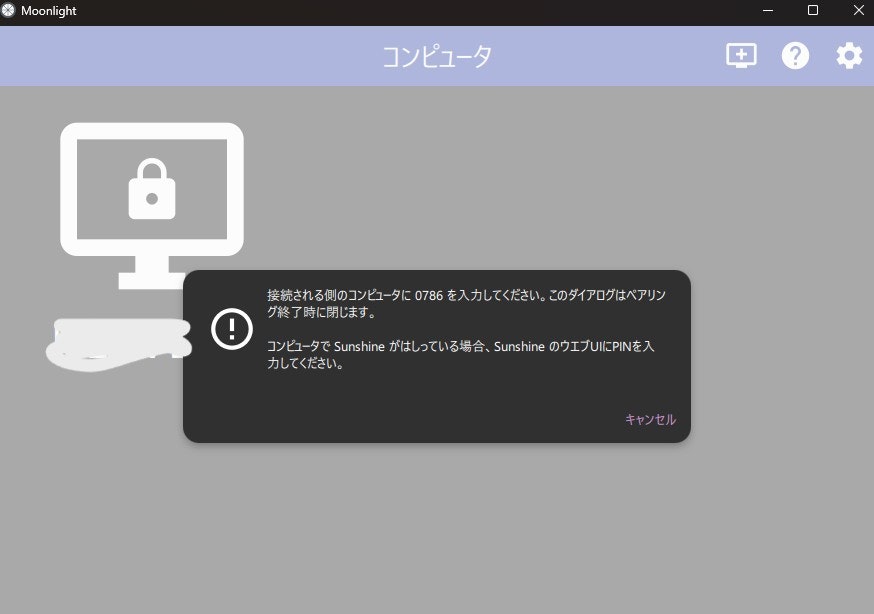
Task: Click the Moonlight logo in the title bar
Action: click(x=11, y=11)
